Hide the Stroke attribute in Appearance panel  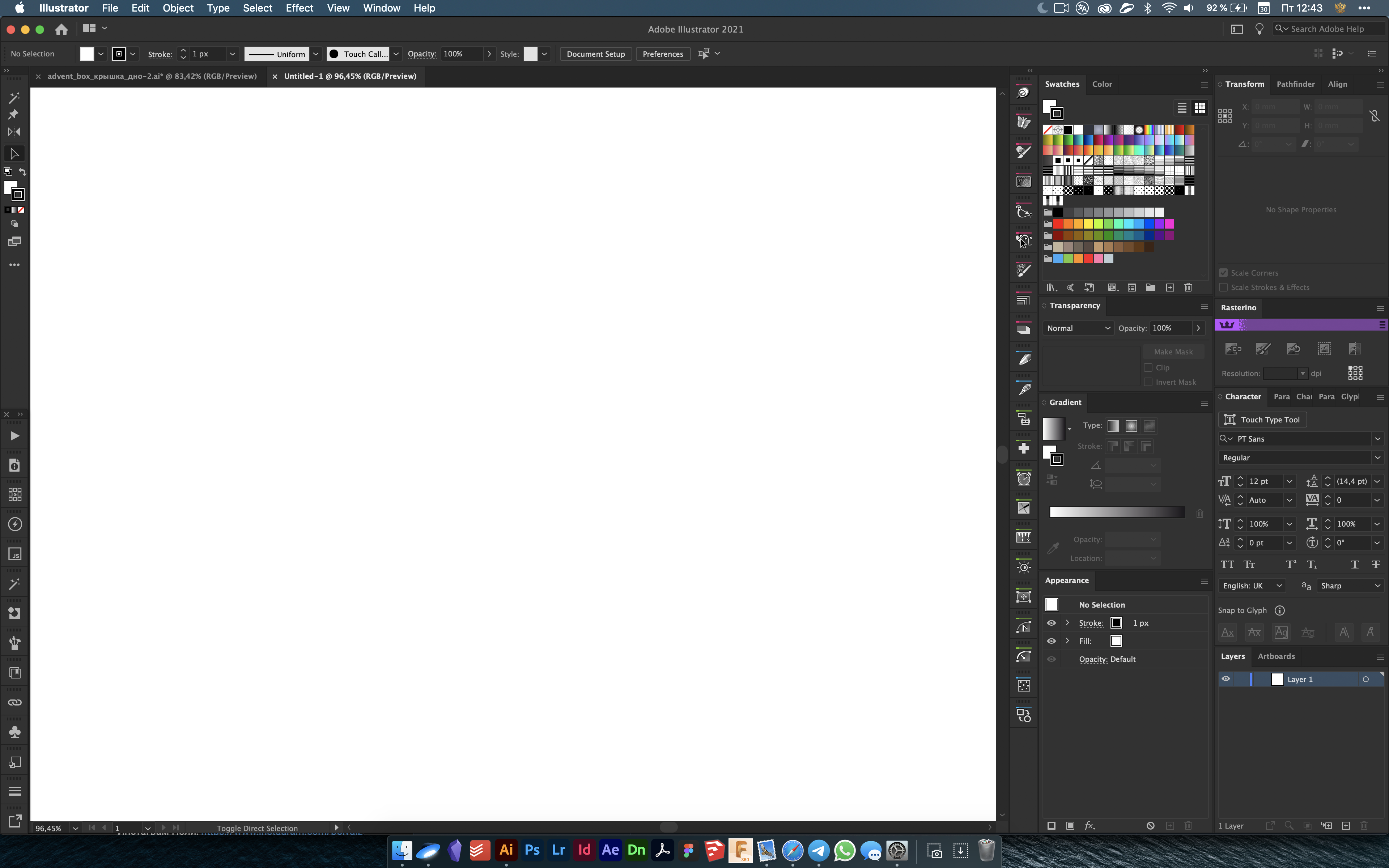click(x=1051, y=623)
